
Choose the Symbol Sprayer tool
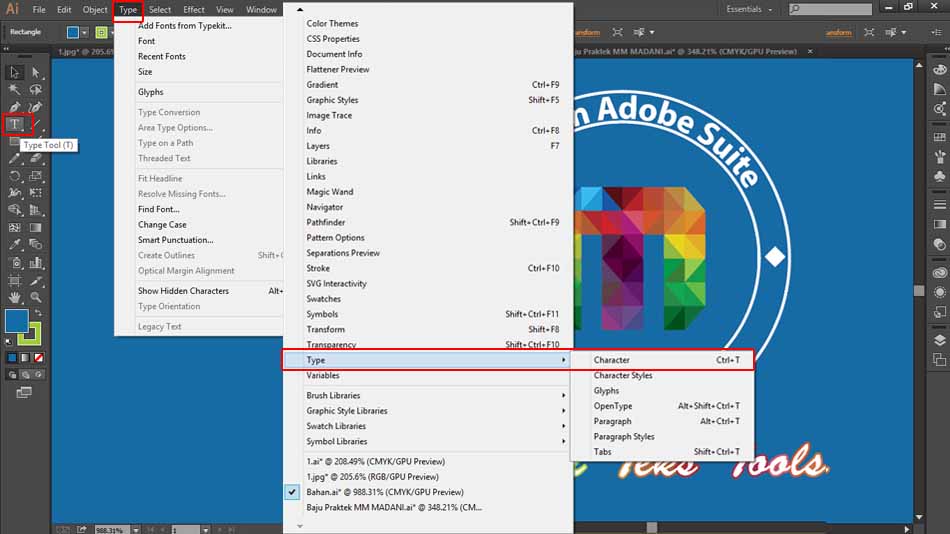click(x=15, y=262)
